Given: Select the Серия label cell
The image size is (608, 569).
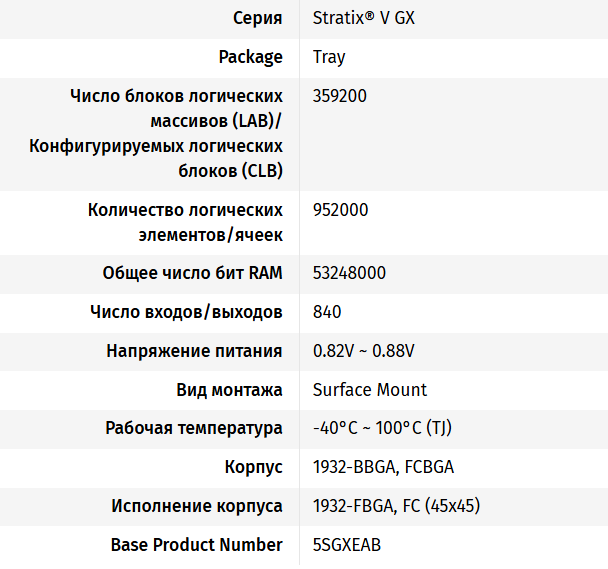Looking at the screenshot, I should pos(257,18).
